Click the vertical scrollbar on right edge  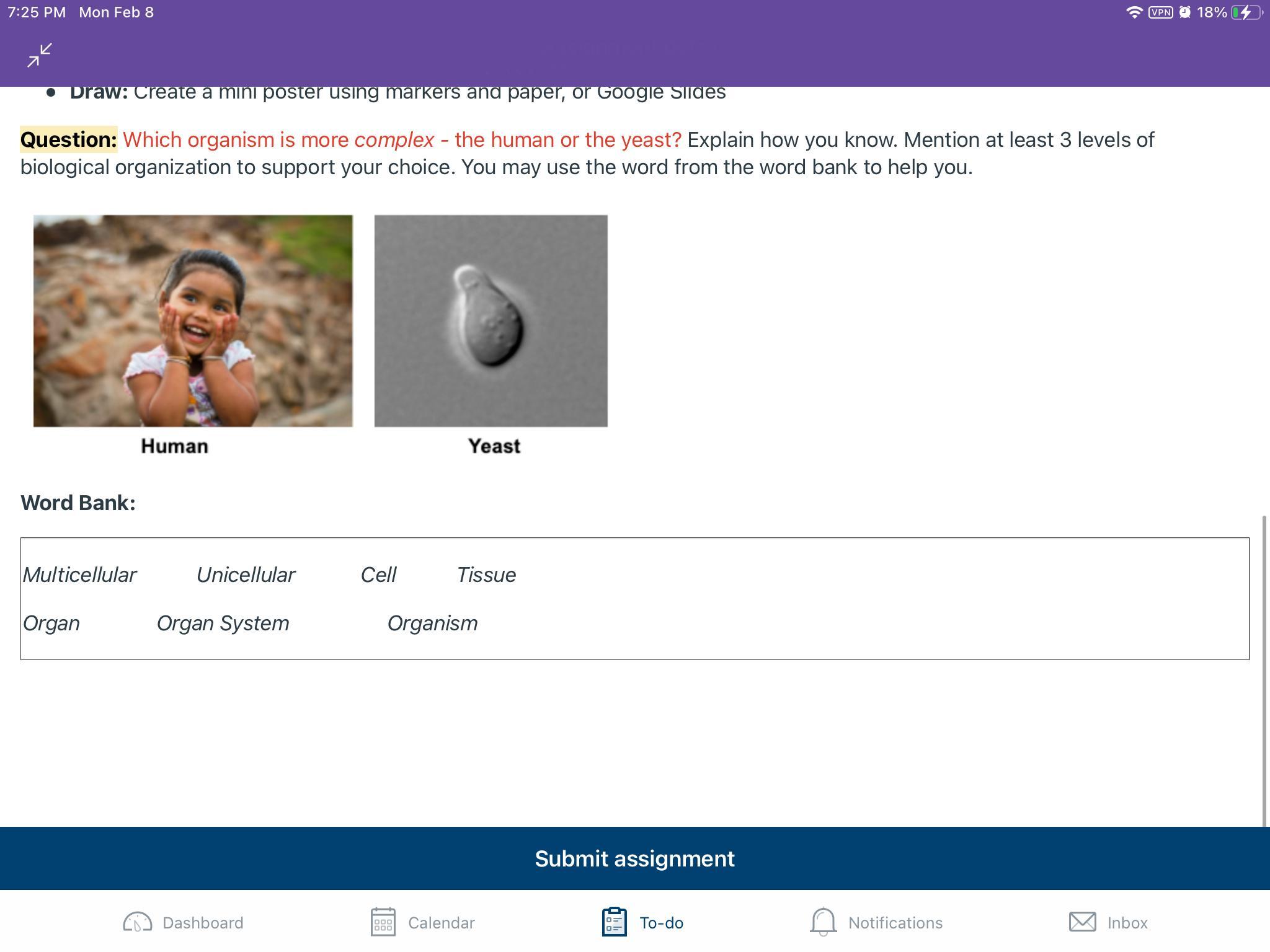pos(1264,669)
